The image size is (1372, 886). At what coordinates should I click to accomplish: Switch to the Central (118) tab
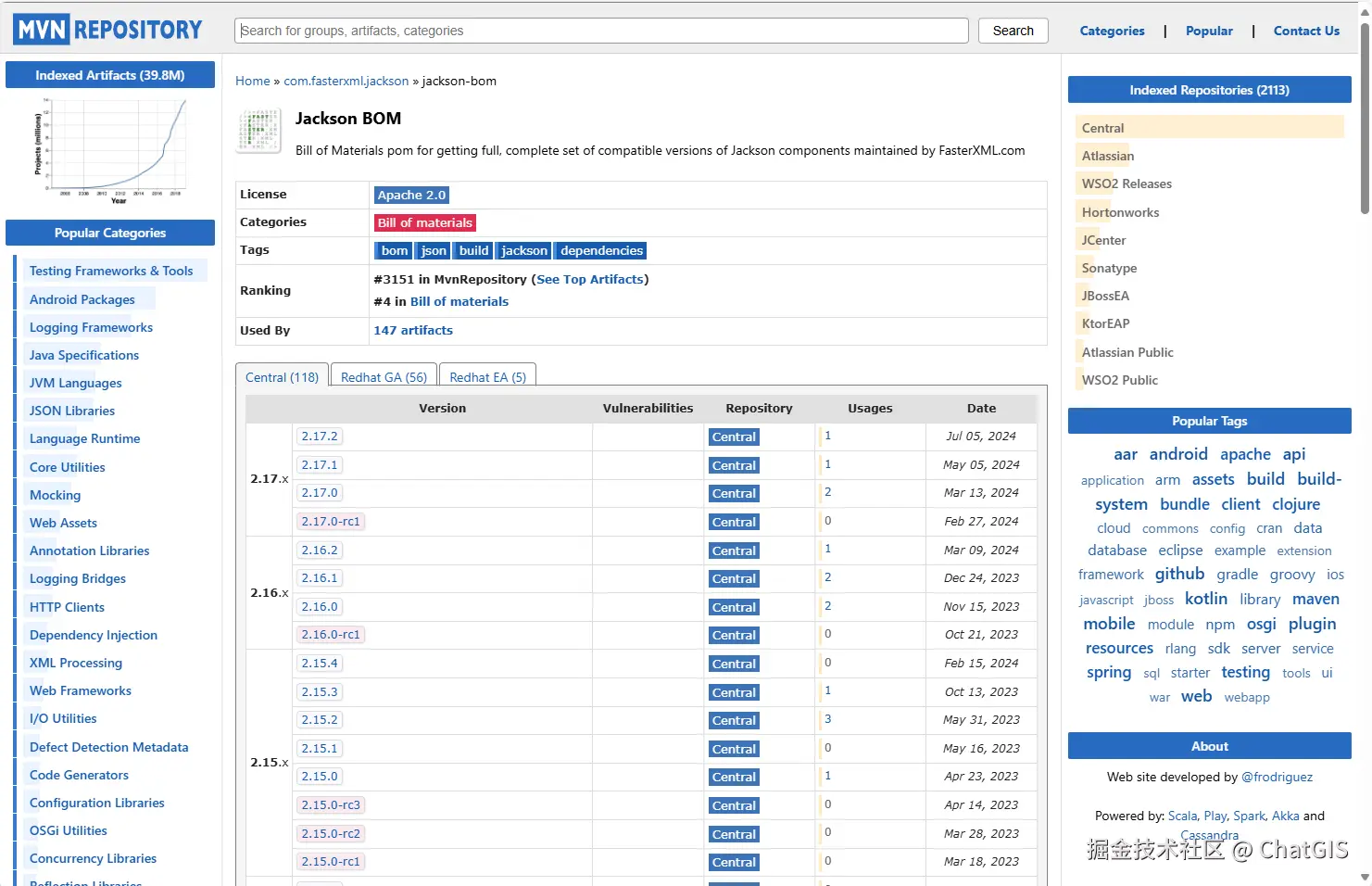282,377
